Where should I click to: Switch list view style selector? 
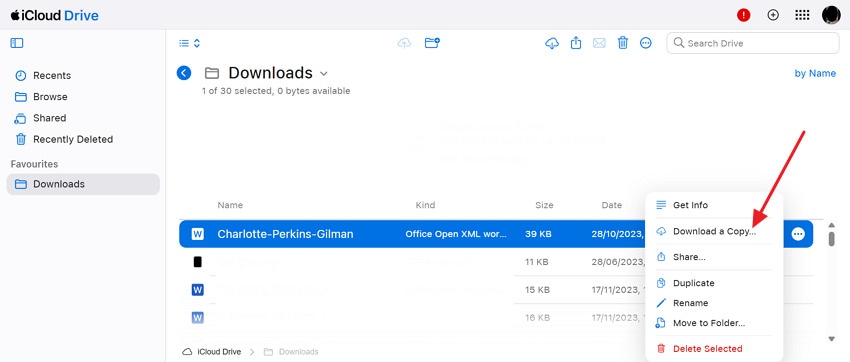pos(190,43)
